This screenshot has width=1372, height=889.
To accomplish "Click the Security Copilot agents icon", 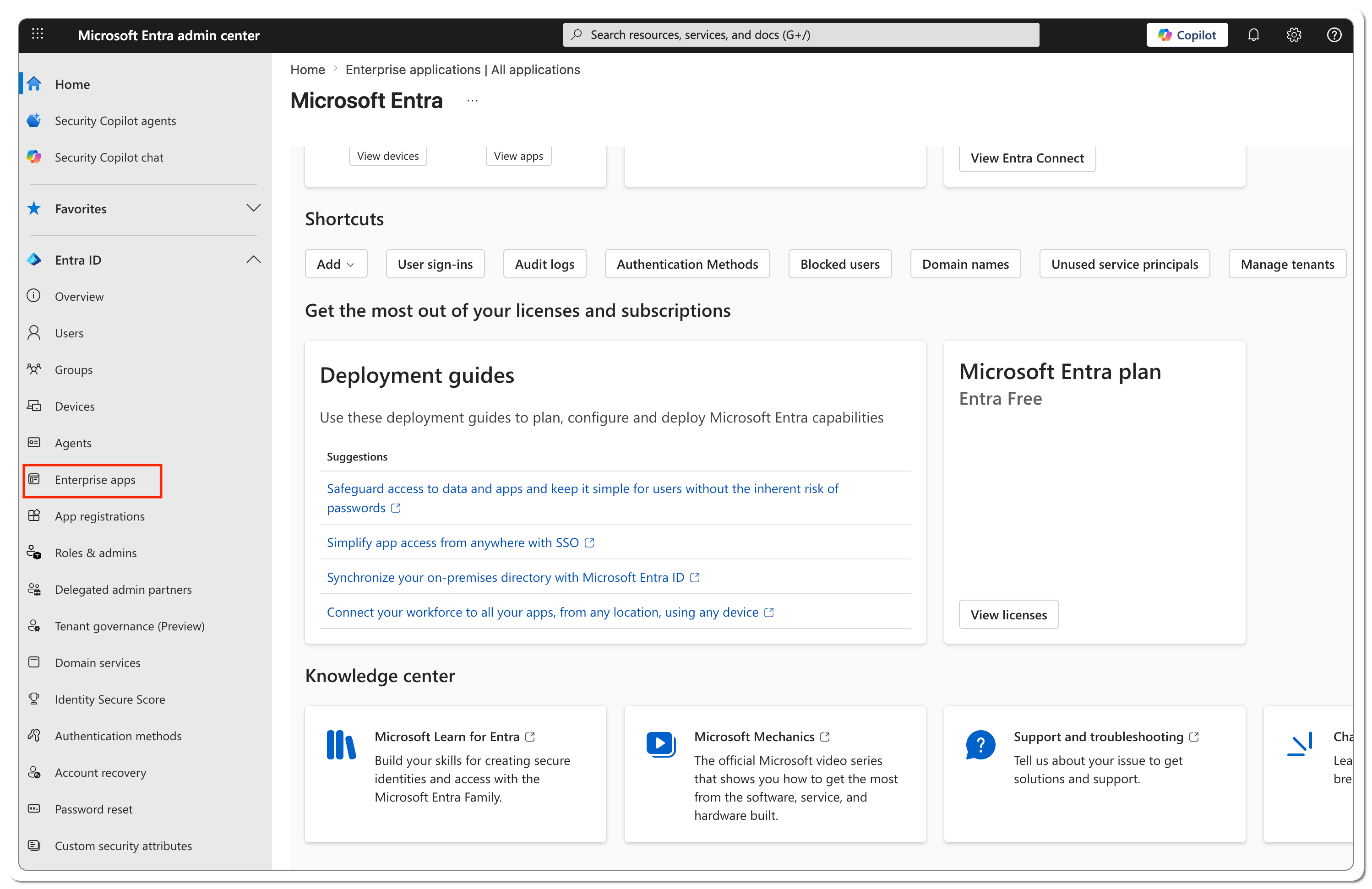I will pyautogui.click(x=34, y=120).
